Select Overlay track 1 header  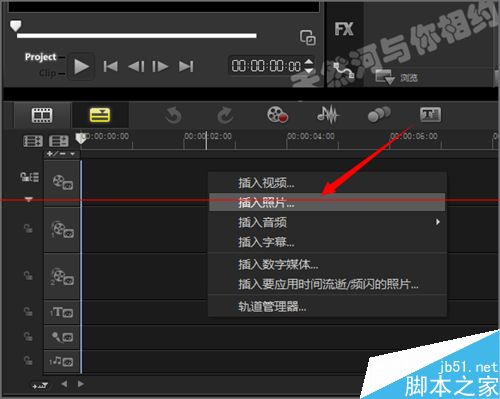[62, 230]
